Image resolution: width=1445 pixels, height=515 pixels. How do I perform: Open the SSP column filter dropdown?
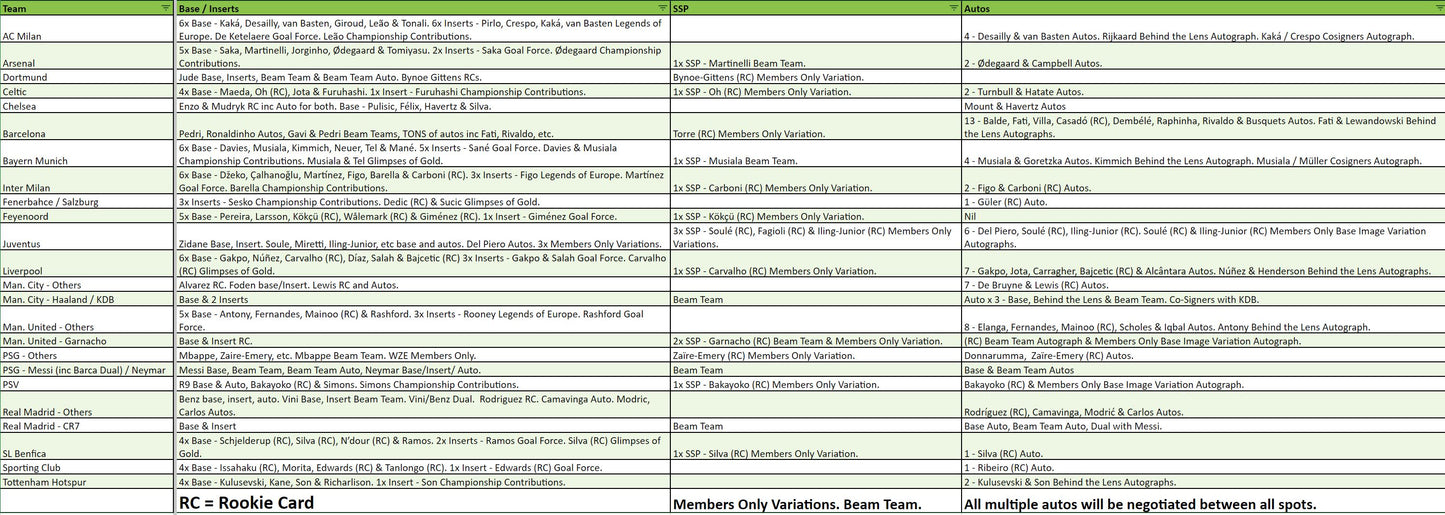pos(953,7)
